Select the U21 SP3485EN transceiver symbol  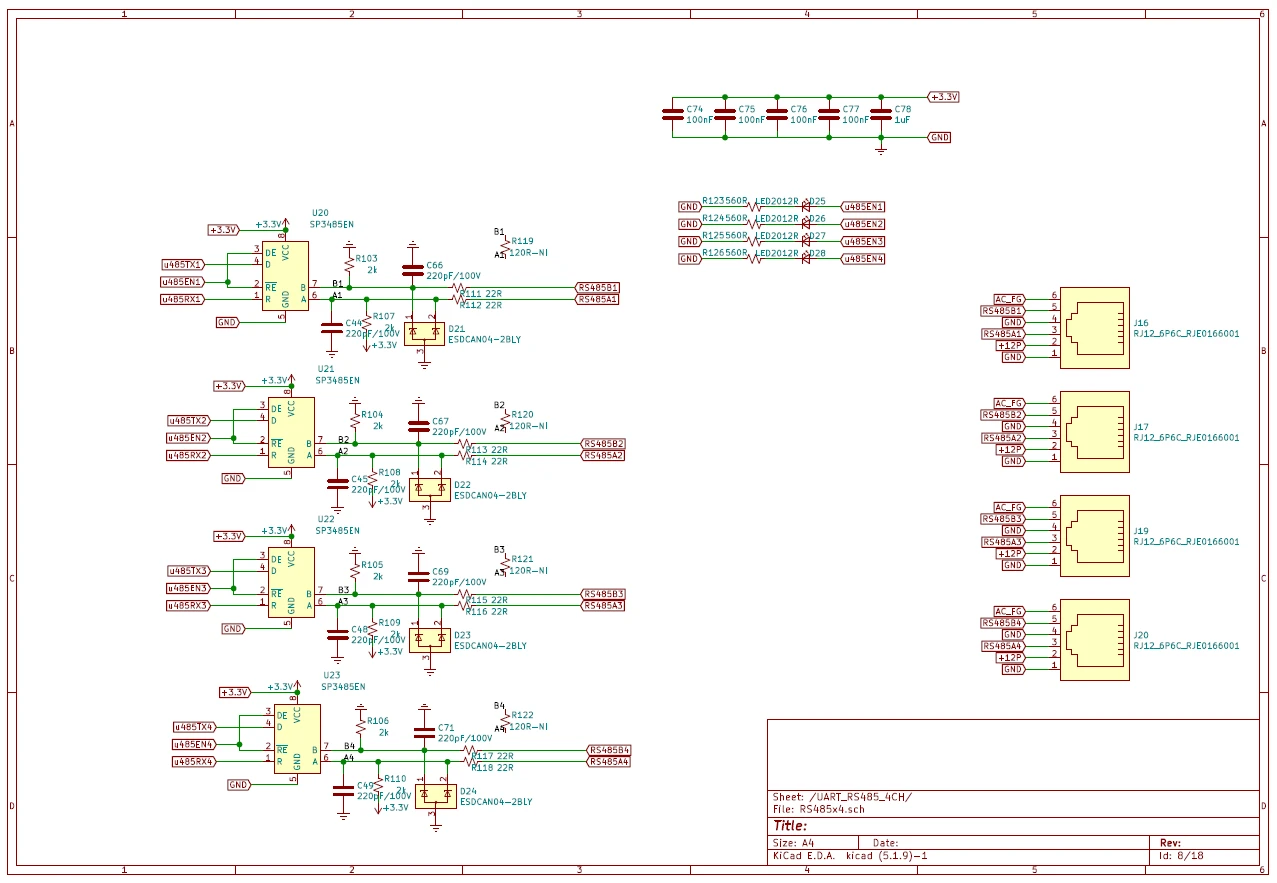click(x=292, y=432)
